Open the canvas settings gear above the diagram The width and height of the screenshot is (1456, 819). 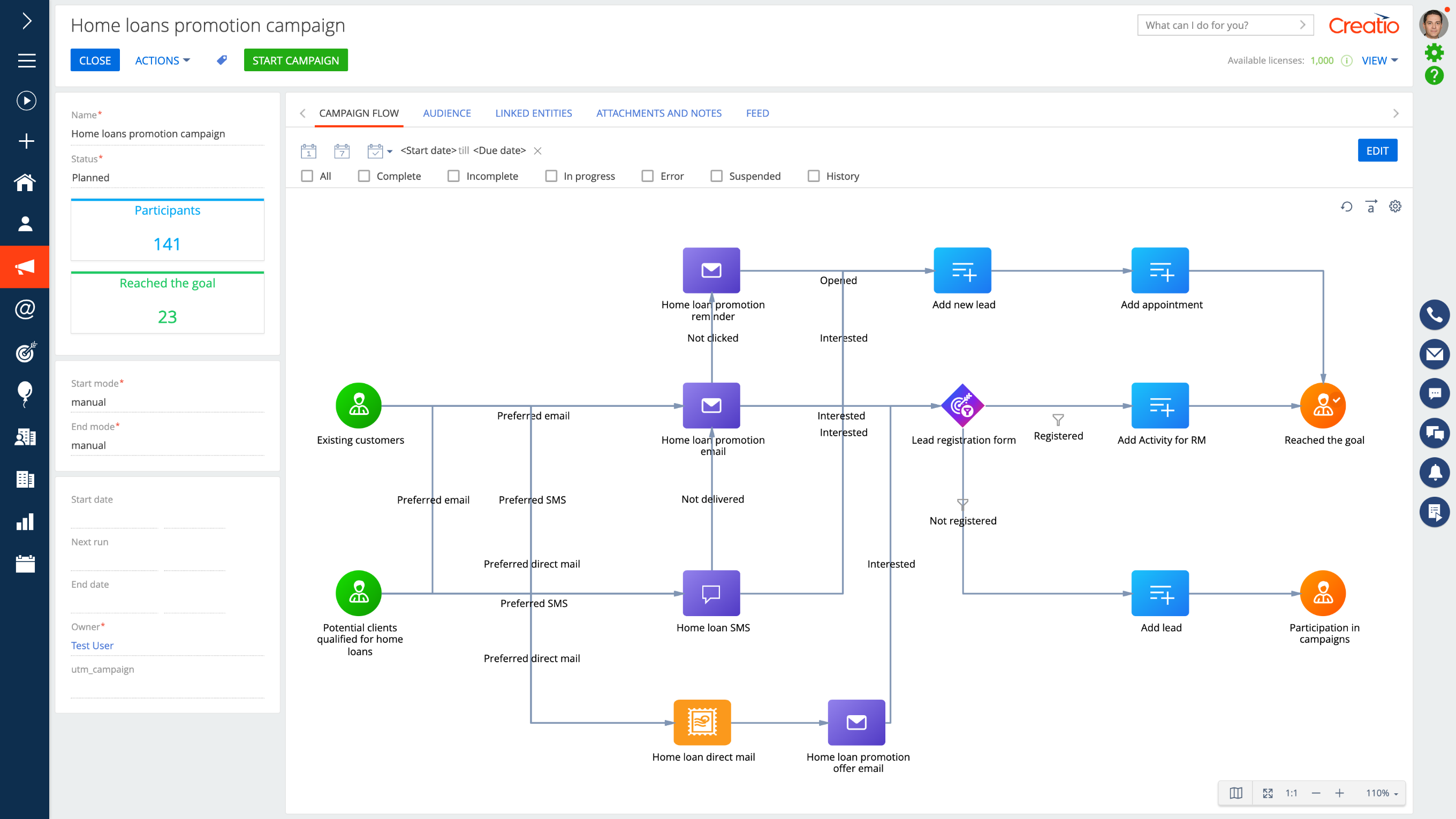[x=1395, y=206]
